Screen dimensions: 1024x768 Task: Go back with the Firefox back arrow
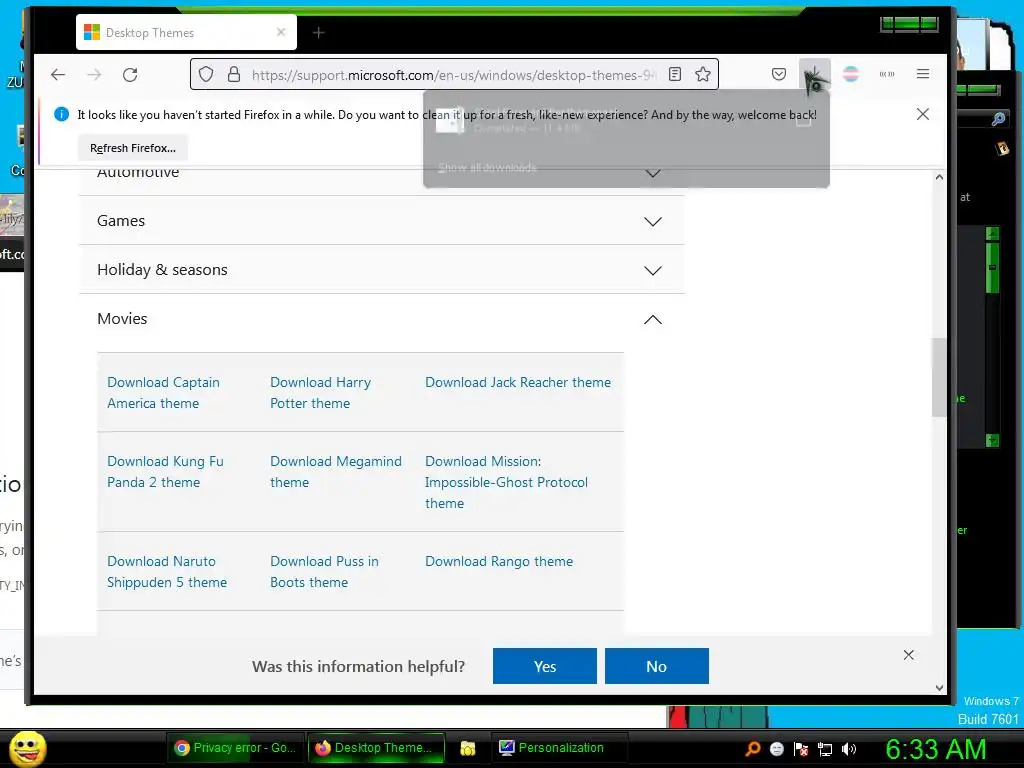[58, 74]
